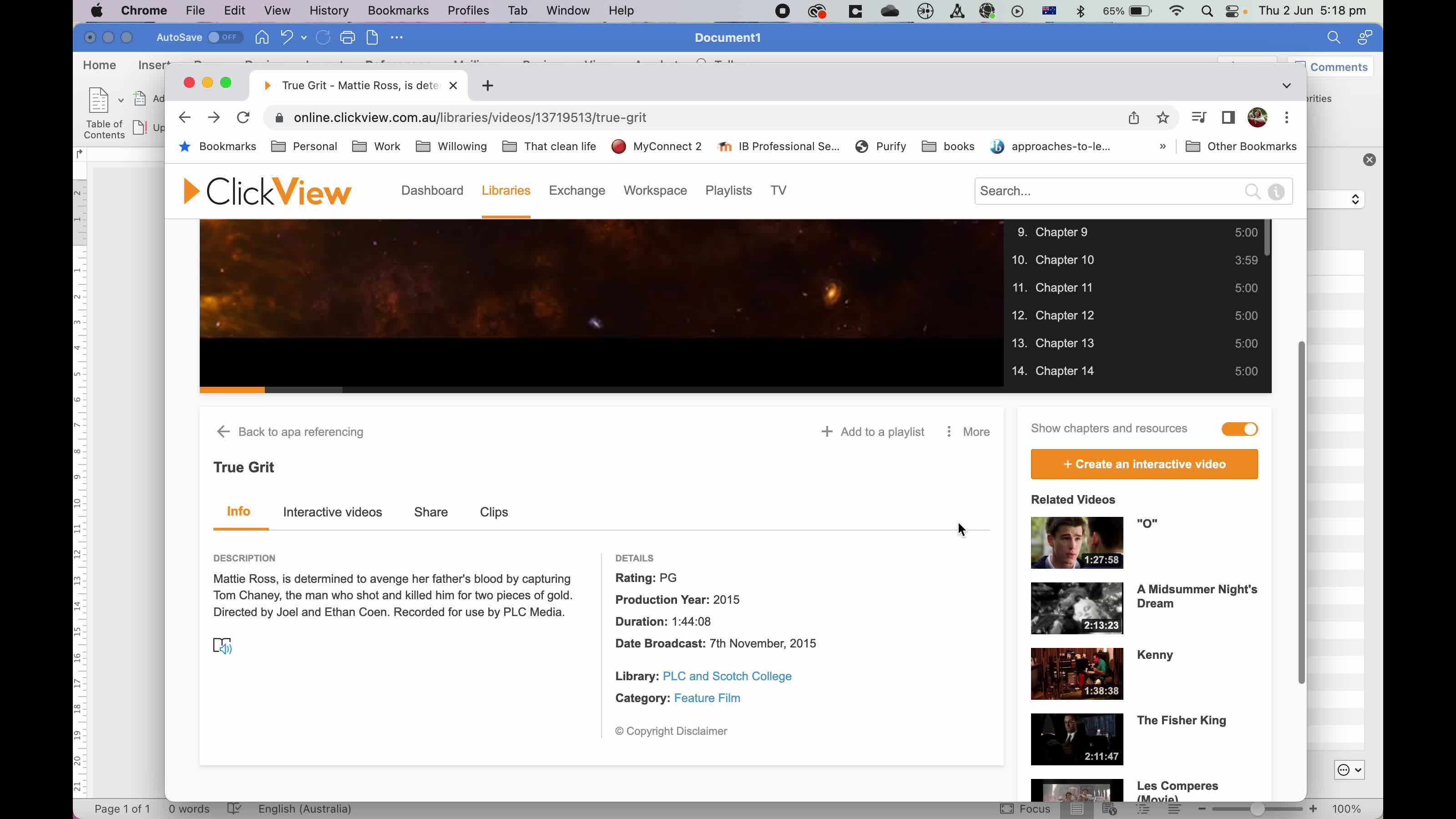Reload the ClickView page

(x=243, y=117)
